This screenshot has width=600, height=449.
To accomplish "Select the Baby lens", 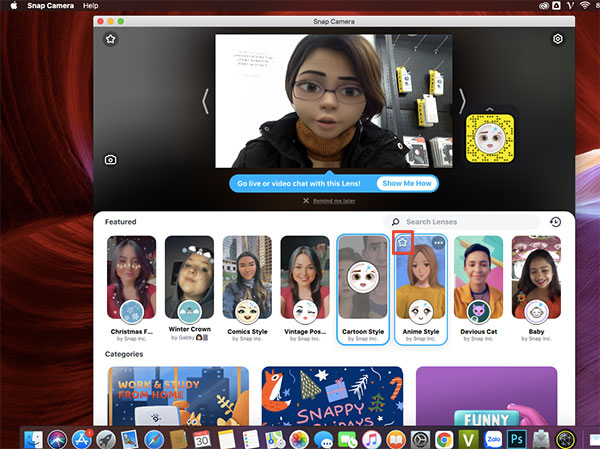I will coord(536,278).
